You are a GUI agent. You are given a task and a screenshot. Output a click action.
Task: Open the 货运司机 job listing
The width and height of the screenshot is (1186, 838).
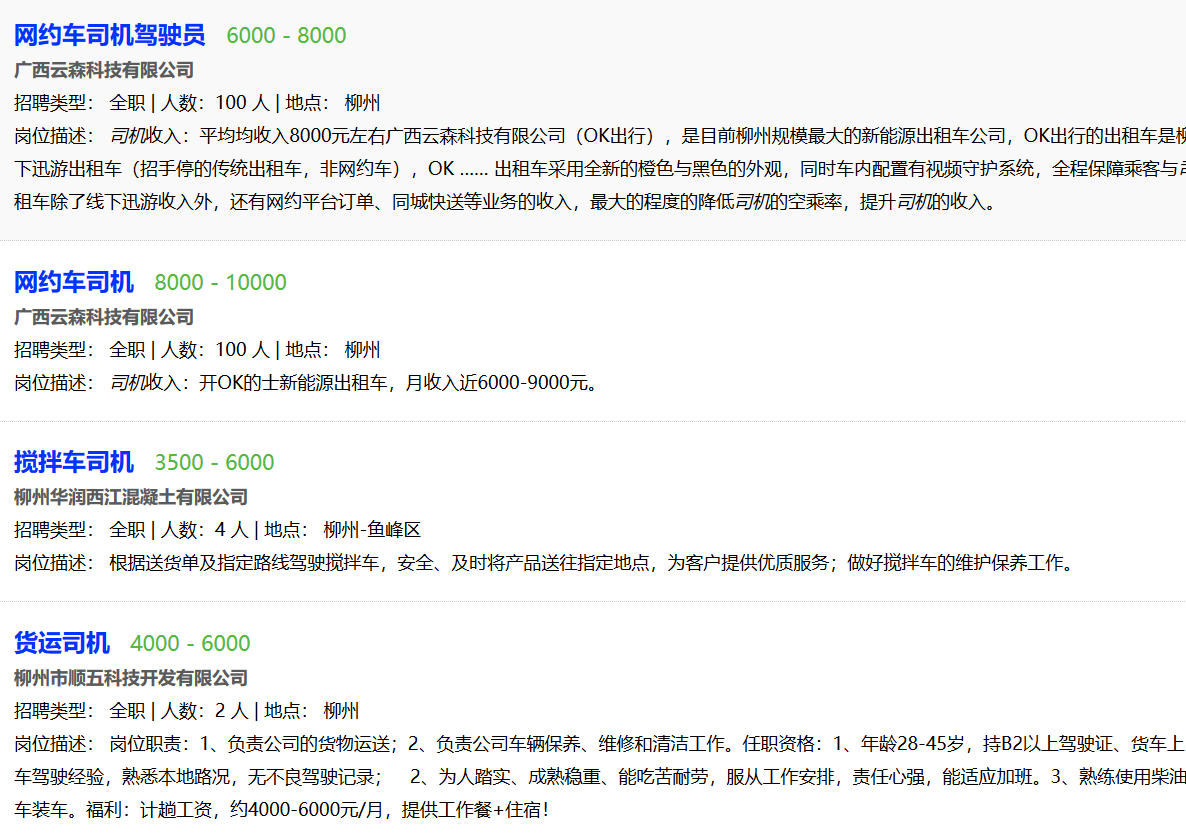coord(61,643)
